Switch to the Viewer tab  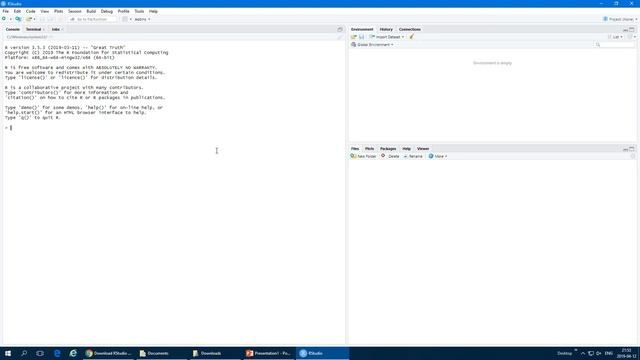(423, 149)
